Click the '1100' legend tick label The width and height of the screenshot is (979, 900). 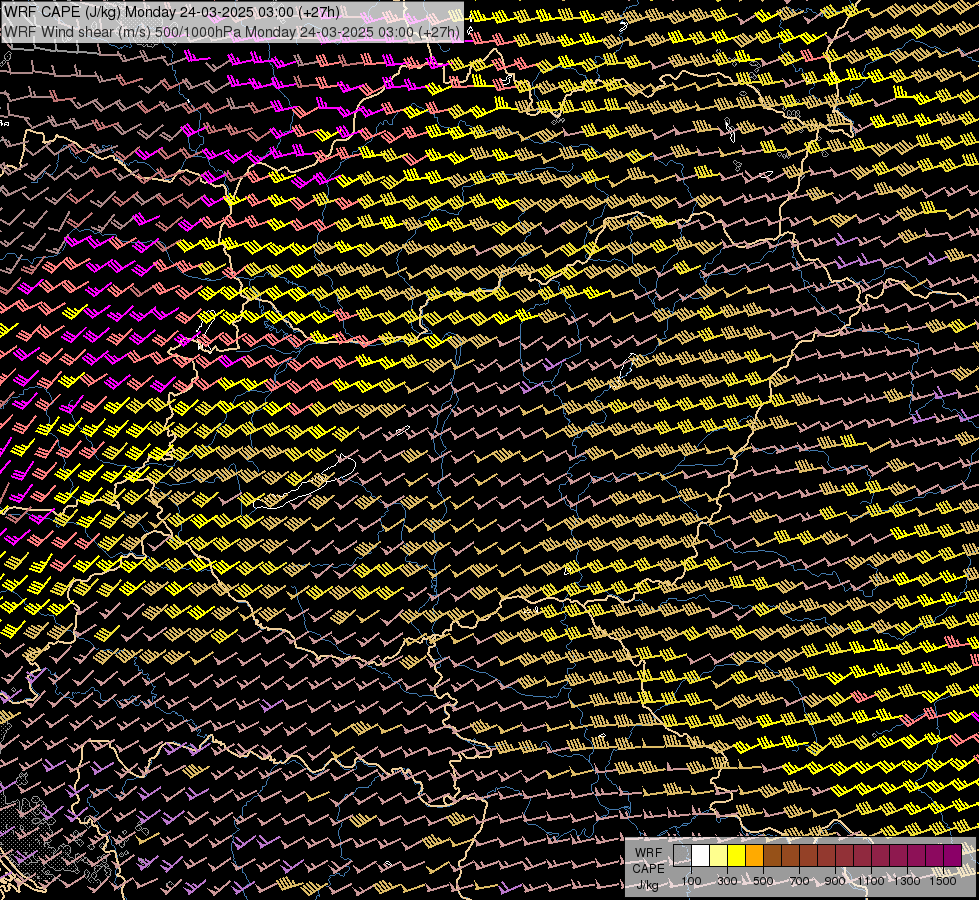[870, 881]
